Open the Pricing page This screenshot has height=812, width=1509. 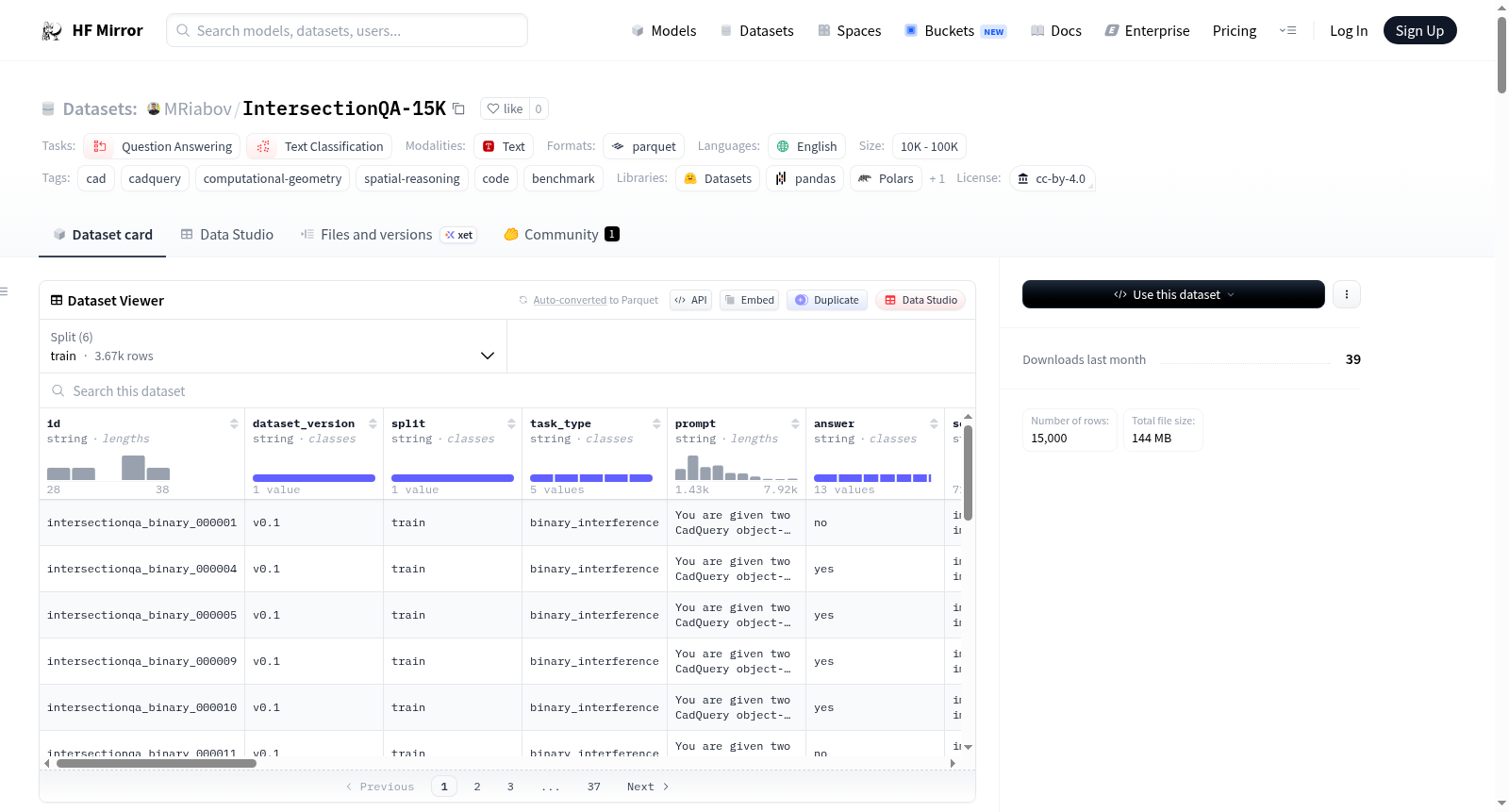[x=1235, y=30]
